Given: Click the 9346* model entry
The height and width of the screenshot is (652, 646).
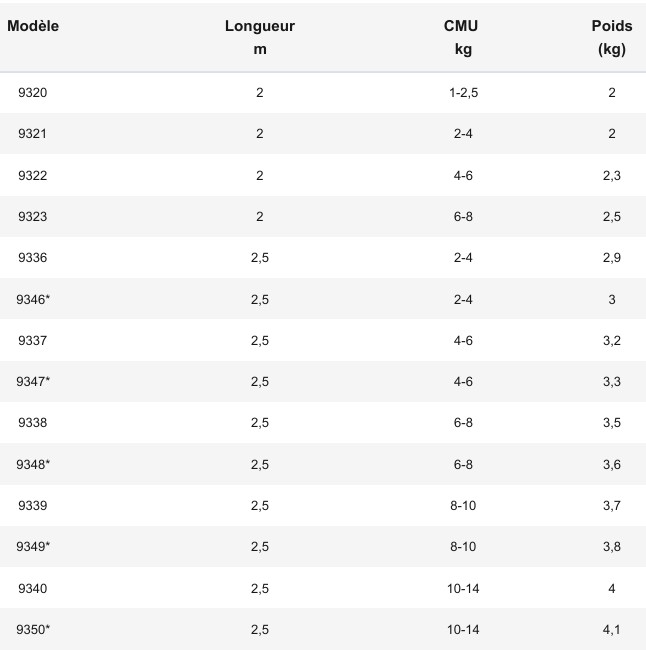Looking at the screenshot, I should tap(33, 300).
